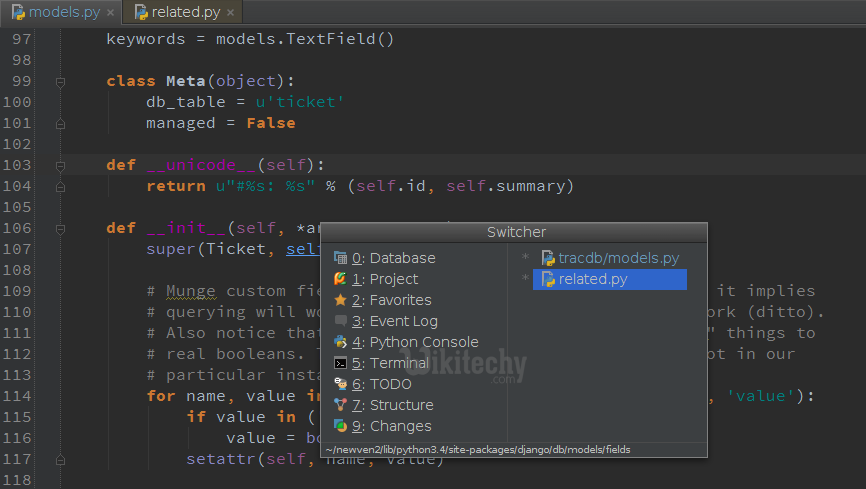Click the Python Console icon
Image resolution: width=866 pixels, height=489 pixels.
tap(341, 342)
